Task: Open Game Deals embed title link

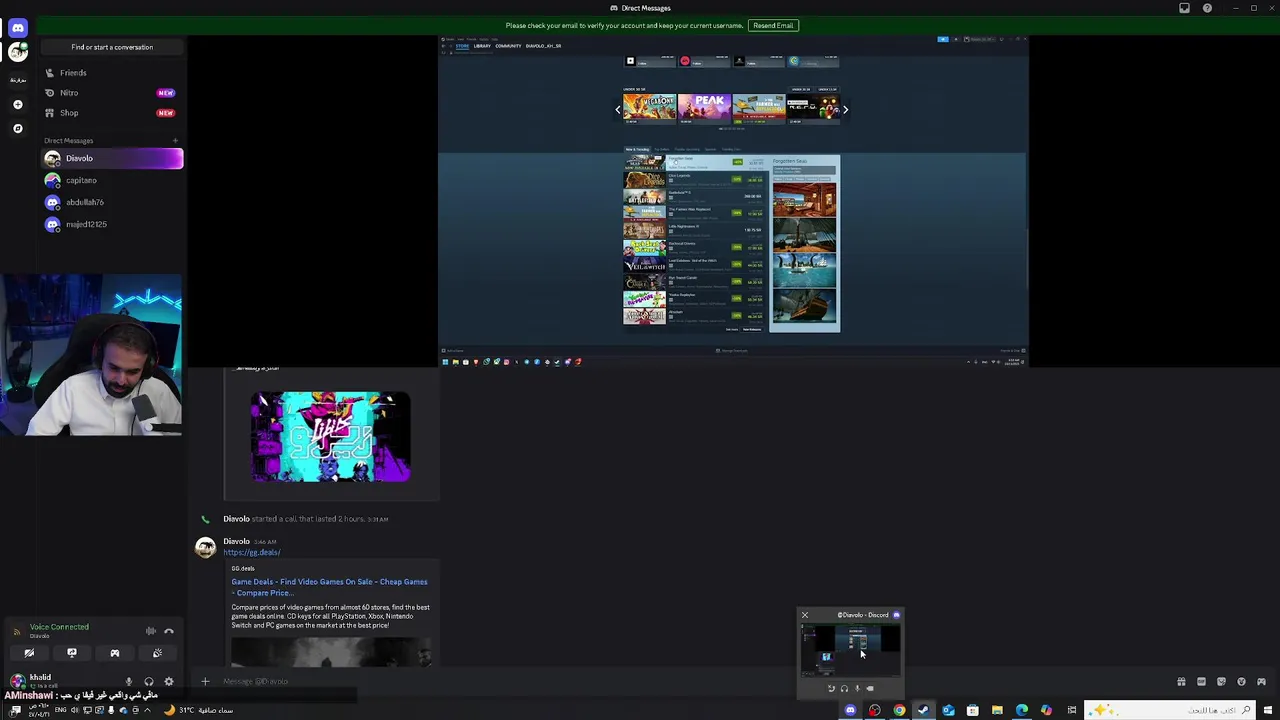Action: [x=329, y=587]
